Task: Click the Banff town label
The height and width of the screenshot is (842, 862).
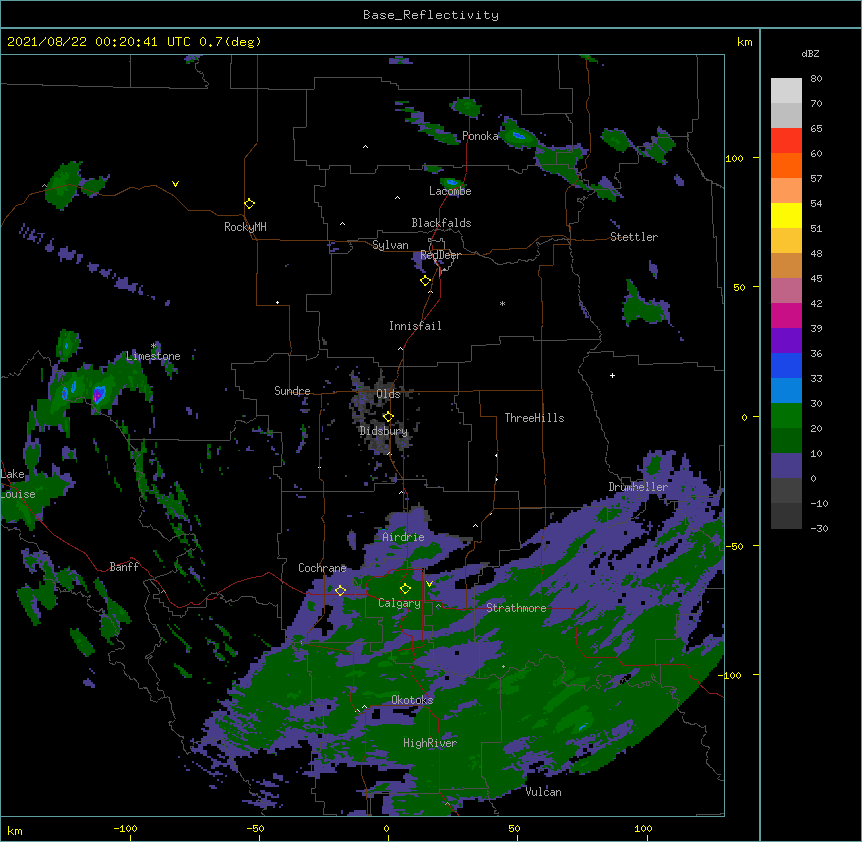Action: point(124,567)
